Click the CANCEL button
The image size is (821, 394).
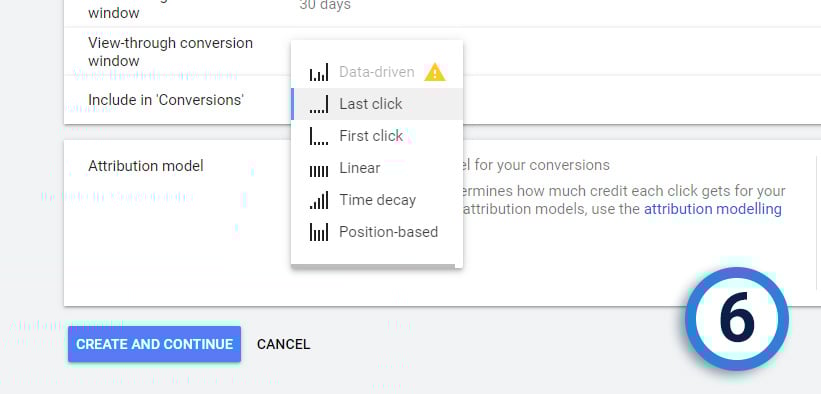[283, 344]
